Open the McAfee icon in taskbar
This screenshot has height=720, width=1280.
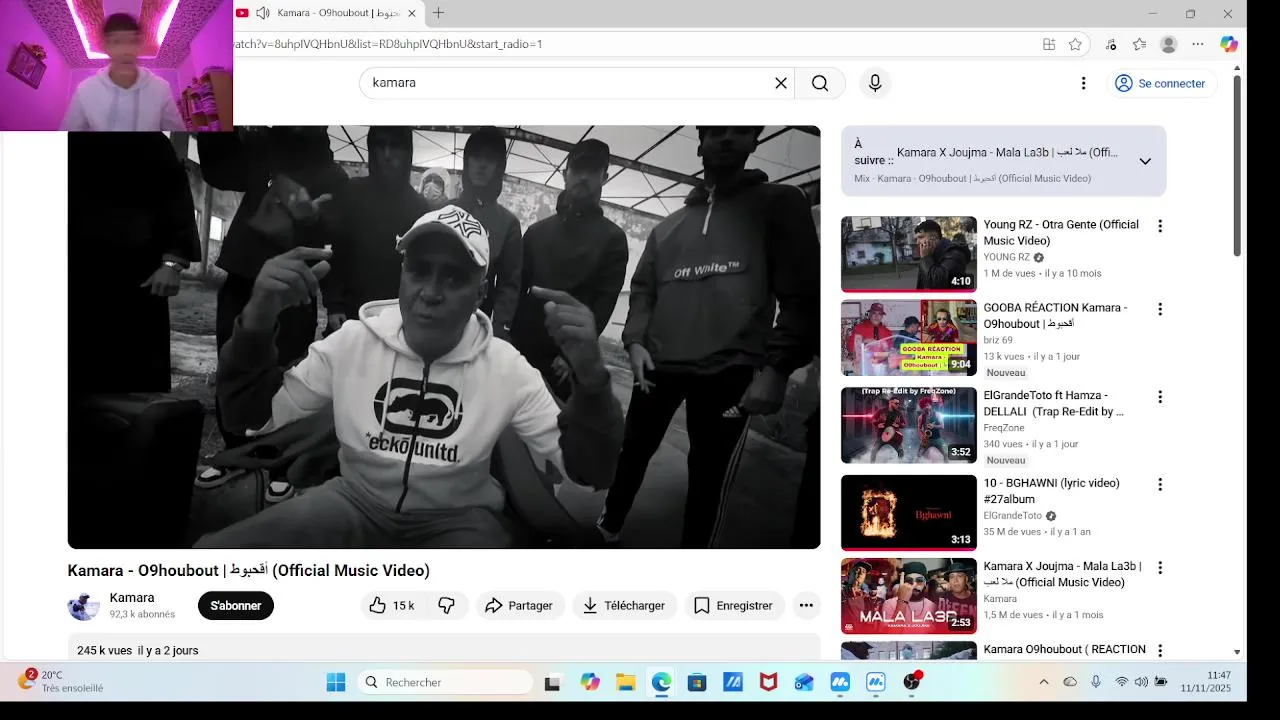[768, 682]
